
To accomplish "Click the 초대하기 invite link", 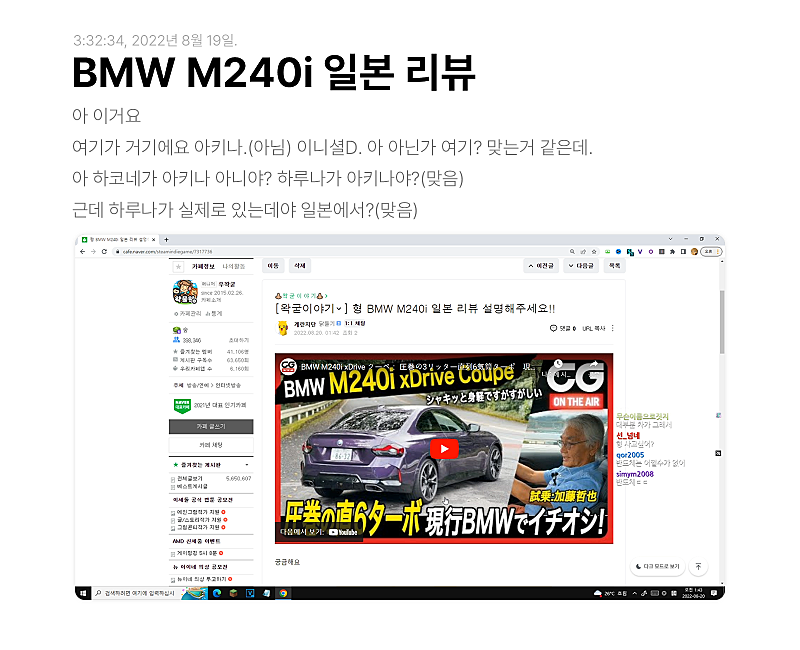I will [x=239, y=340].
